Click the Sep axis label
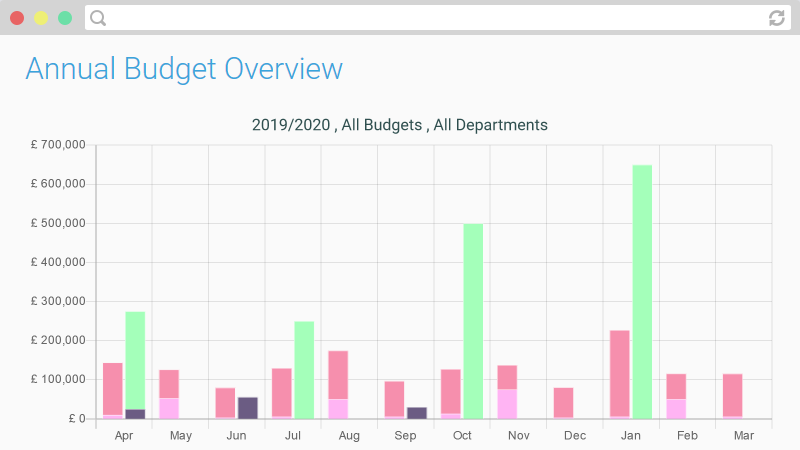 tap(405, 436)
